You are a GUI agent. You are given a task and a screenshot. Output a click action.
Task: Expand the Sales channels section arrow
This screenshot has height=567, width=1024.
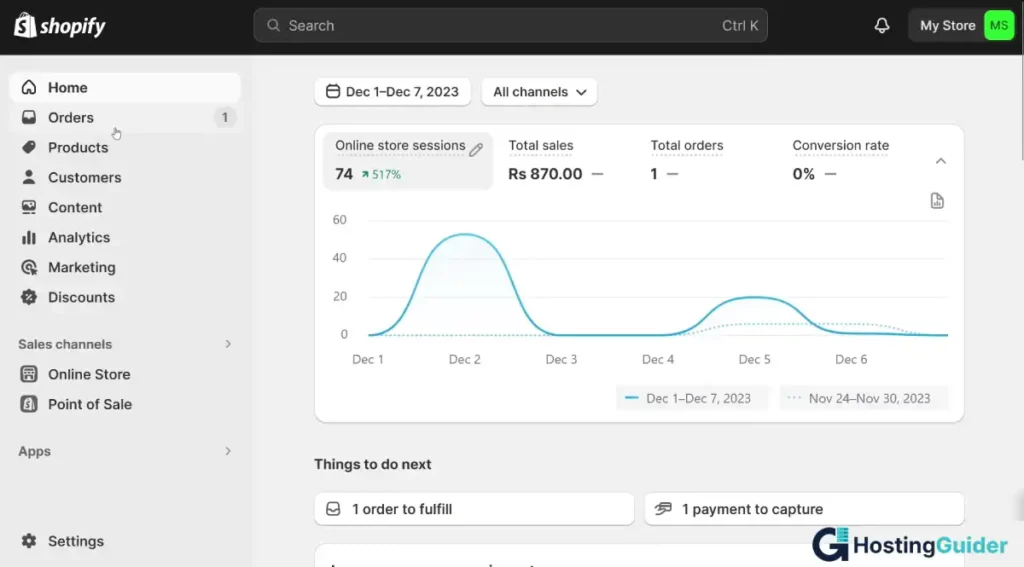[x=228, y=344]
